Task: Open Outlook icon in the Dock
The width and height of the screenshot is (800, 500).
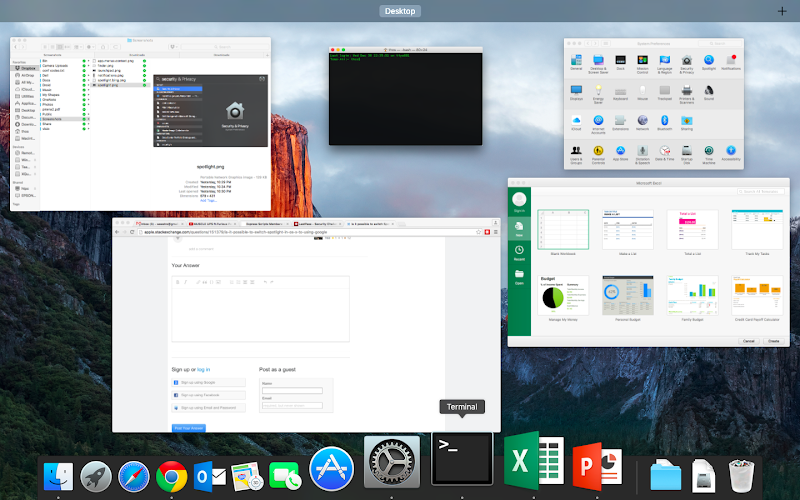Action: point(209,477)
